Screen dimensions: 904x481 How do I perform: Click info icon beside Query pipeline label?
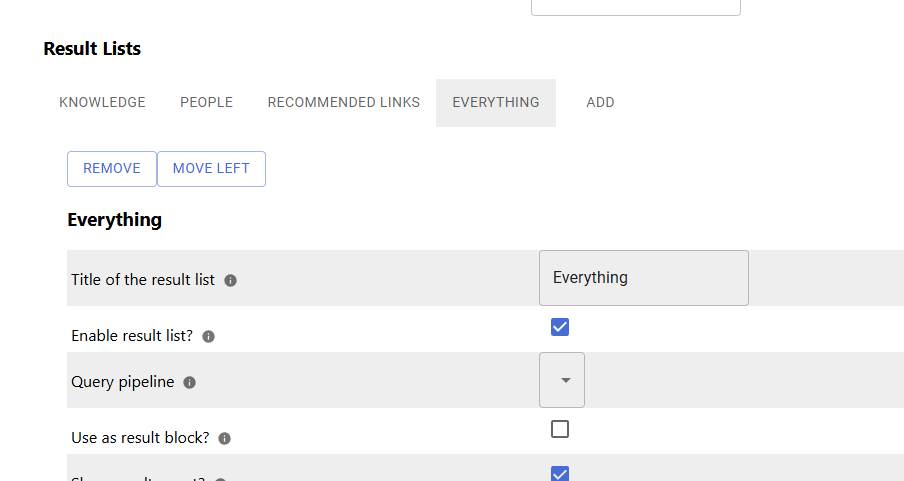pyautogui.click(x=190, y=382)
